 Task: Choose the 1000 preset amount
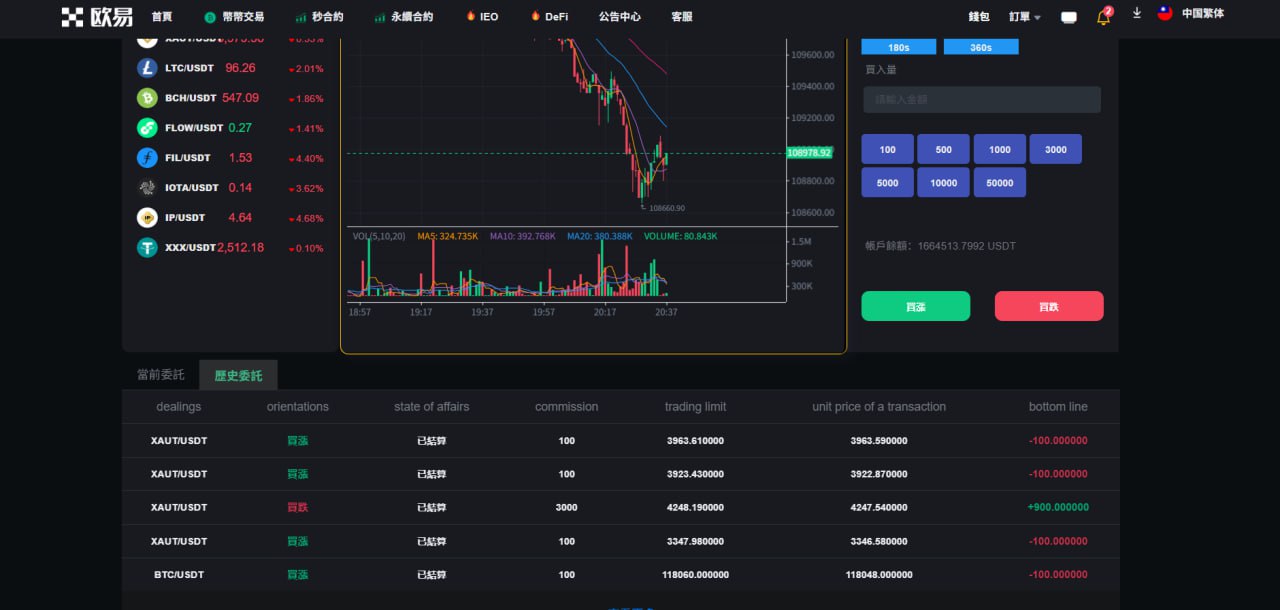pyautogui.click(x=999, y=150)
